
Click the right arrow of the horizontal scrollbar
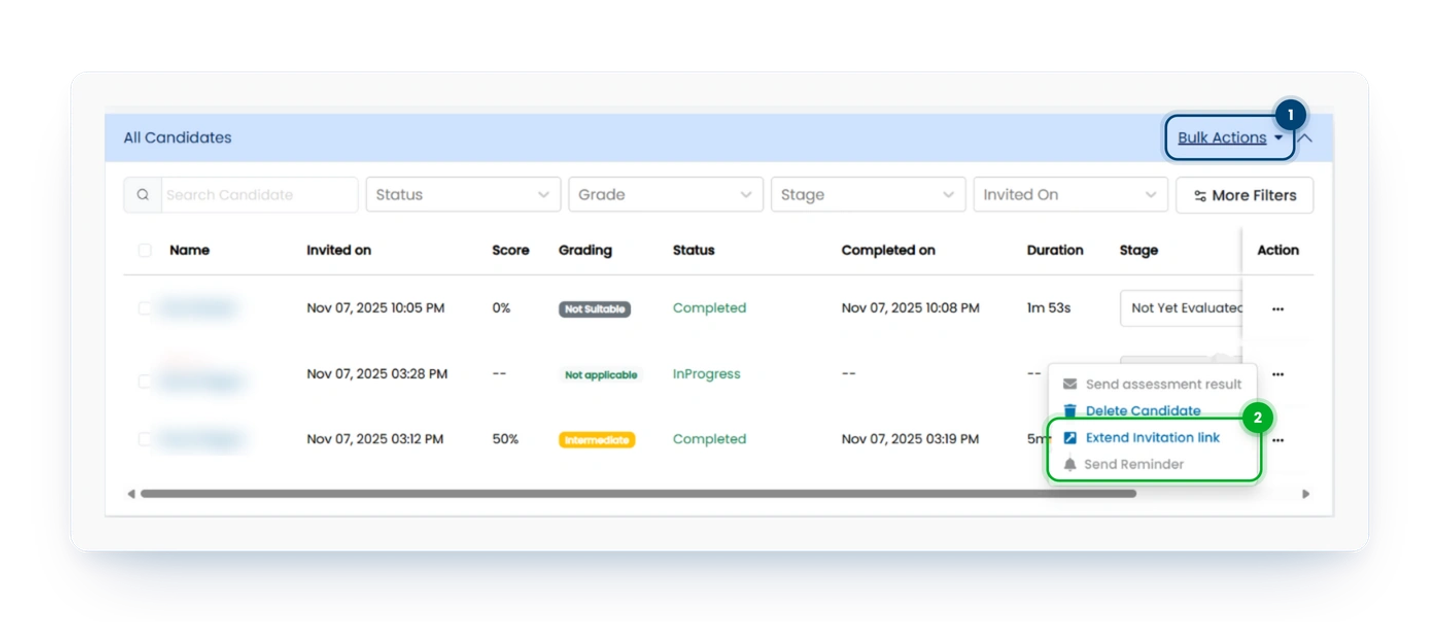click(x=1305, y=494)
